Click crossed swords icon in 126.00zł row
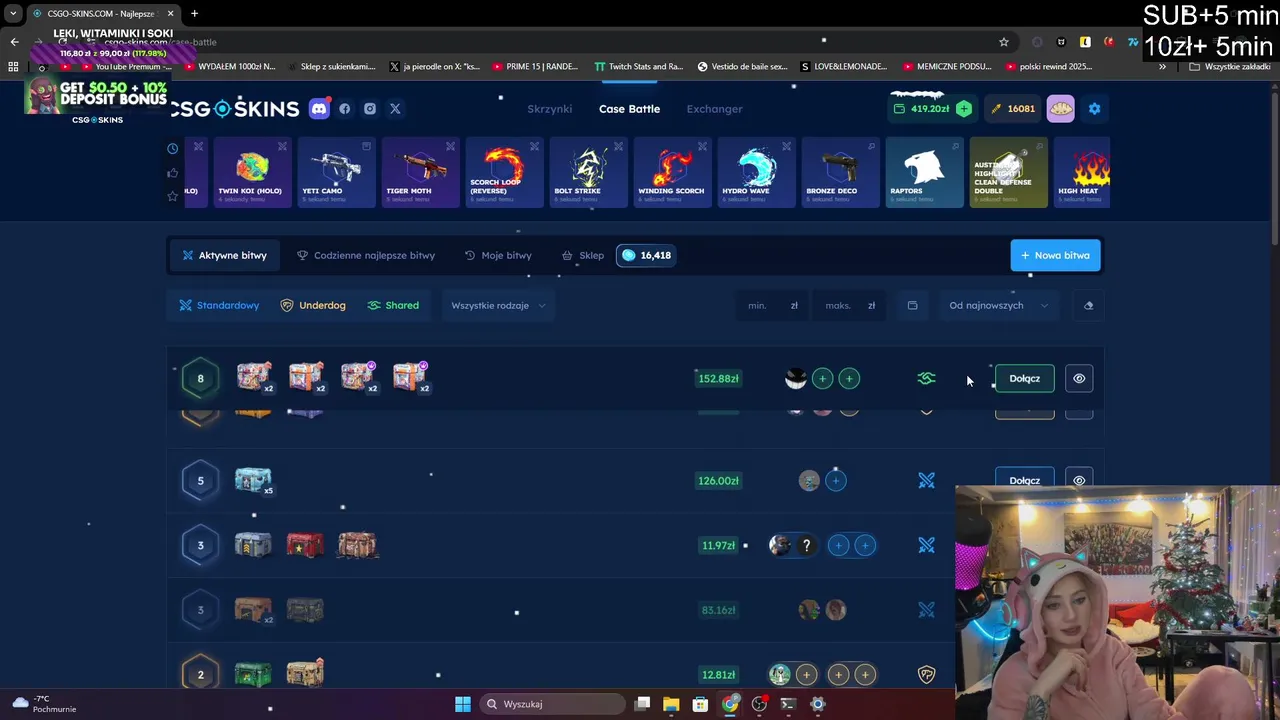Viewport: 1280px width, 720px height. pos(926,481)
